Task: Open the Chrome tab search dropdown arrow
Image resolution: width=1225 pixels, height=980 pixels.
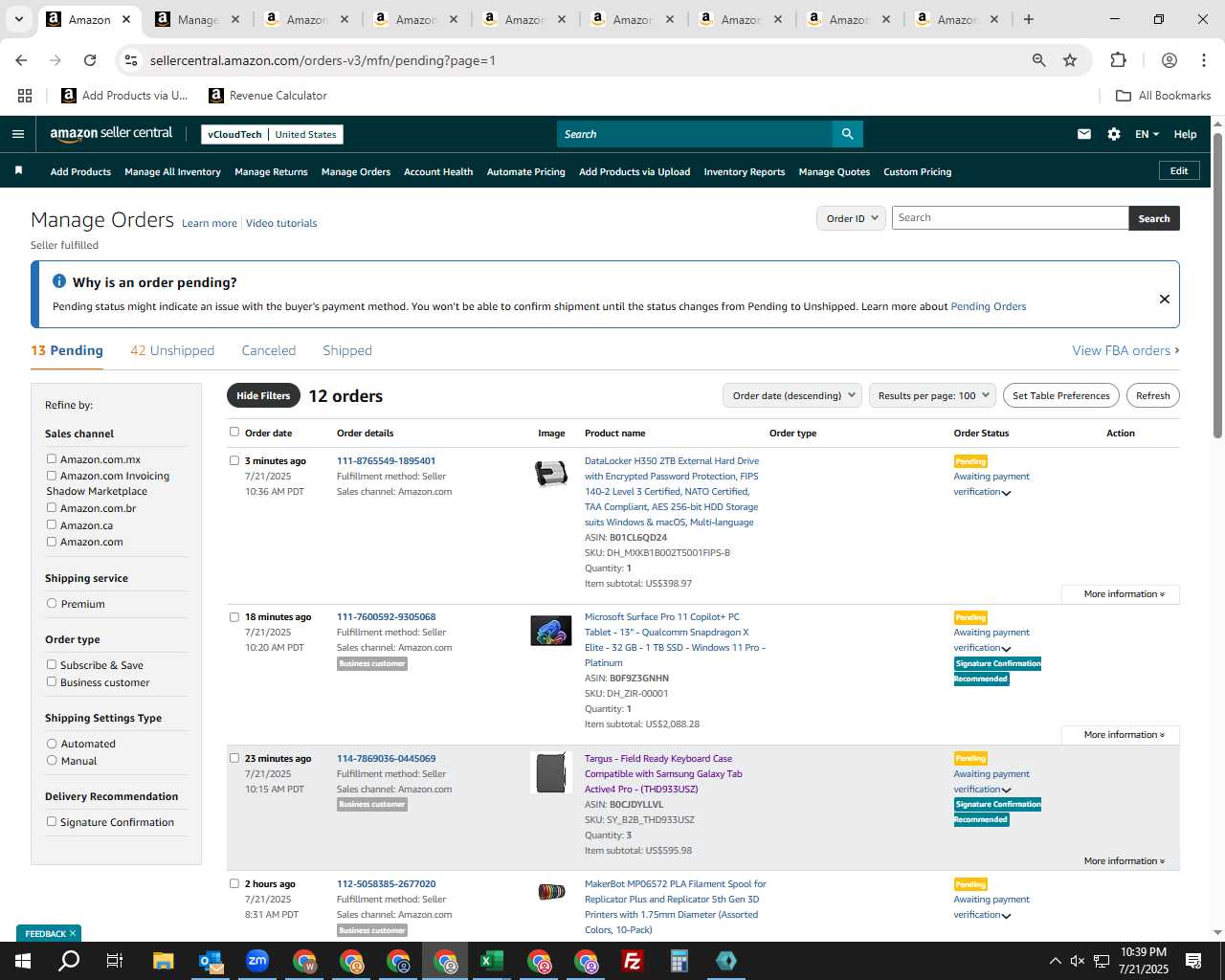Action: [x=18, y=19]
